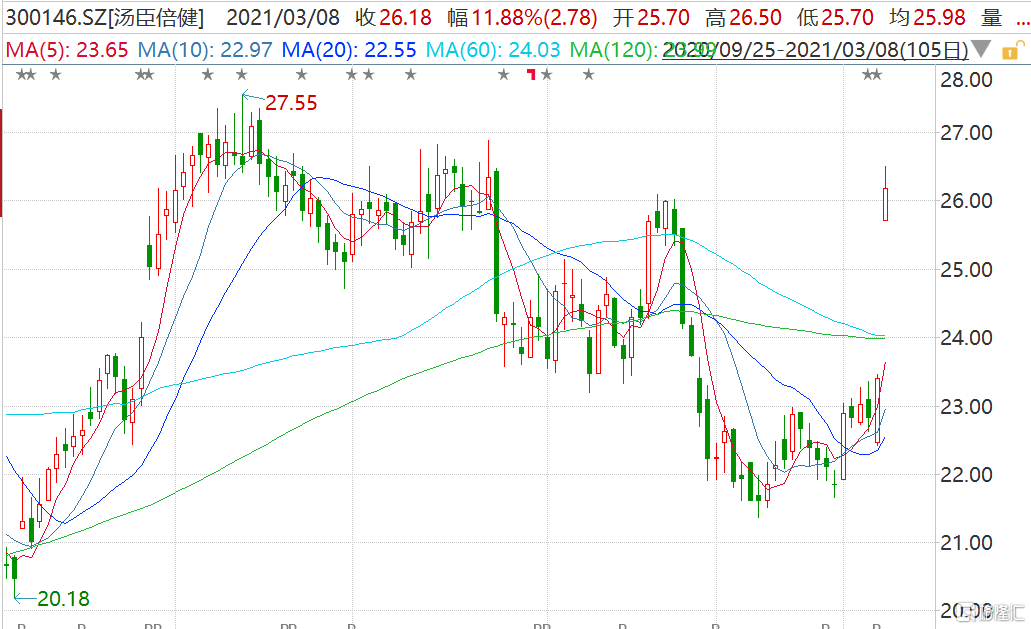Click the leftmost double-star event marker
1031x629 pixels.
(26, 75)
